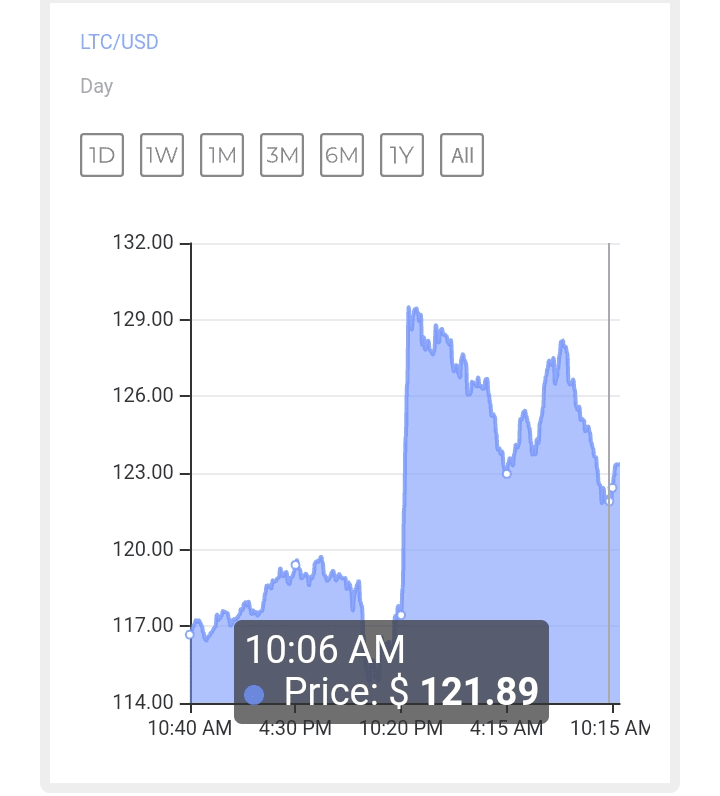The height and width of the screenshot is (796, 720).
Task: Pick the 6M range option
Action: tap(342, 156)
